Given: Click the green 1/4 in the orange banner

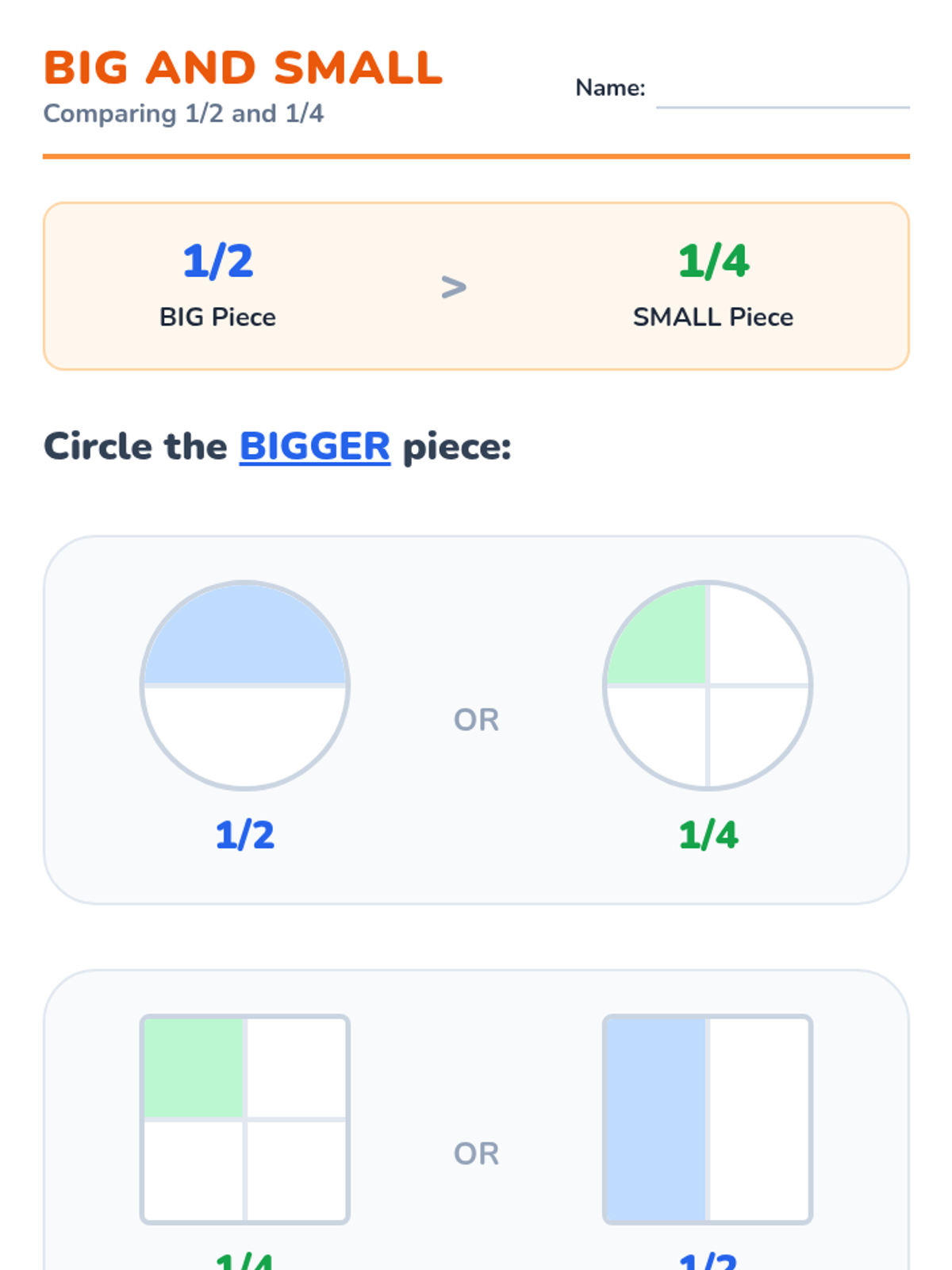Looking at the screenshot, I should point(713,261).
